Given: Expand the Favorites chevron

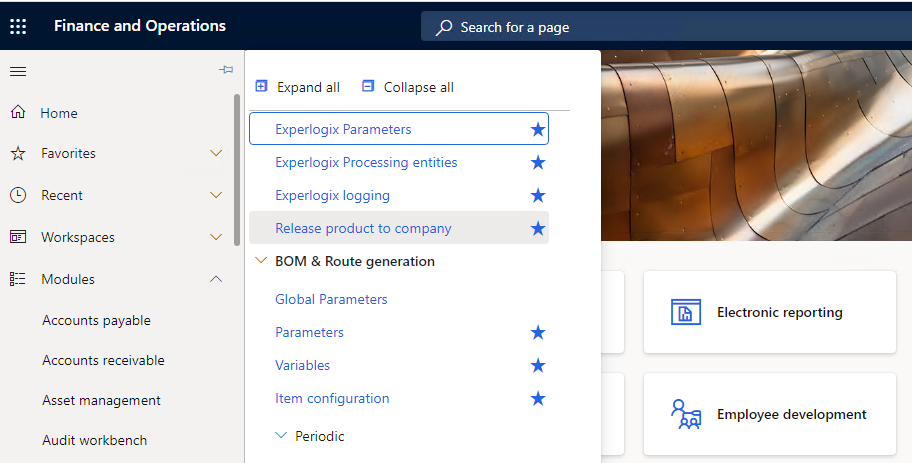Looking at the screenshot, I should pos(216,153).
